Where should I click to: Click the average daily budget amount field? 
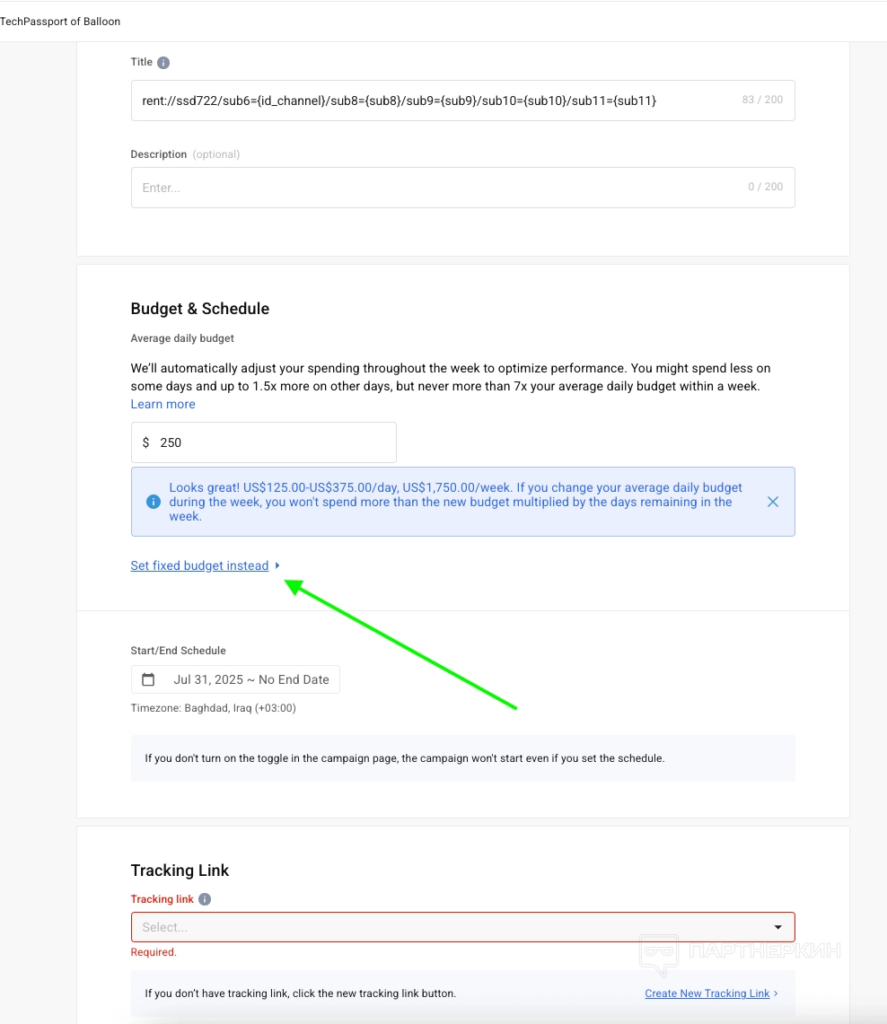click(270, 442)
